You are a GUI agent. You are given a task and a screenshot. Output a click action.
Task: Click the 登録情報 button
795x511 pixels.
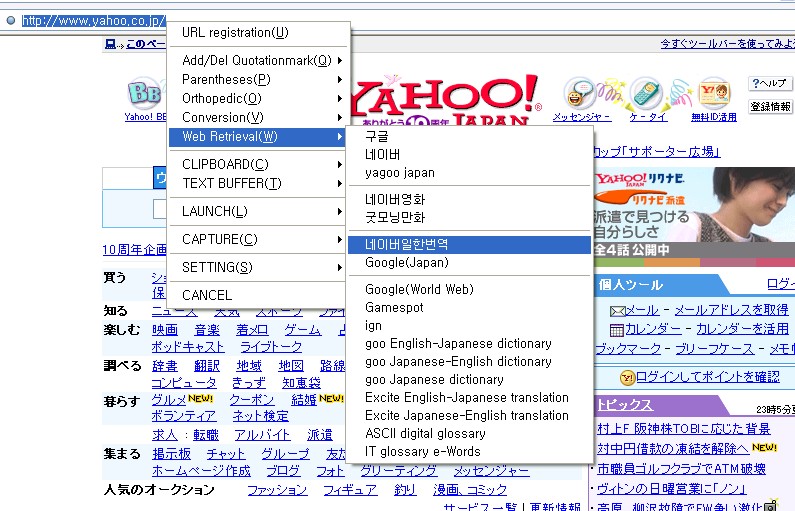click(770, 106)
